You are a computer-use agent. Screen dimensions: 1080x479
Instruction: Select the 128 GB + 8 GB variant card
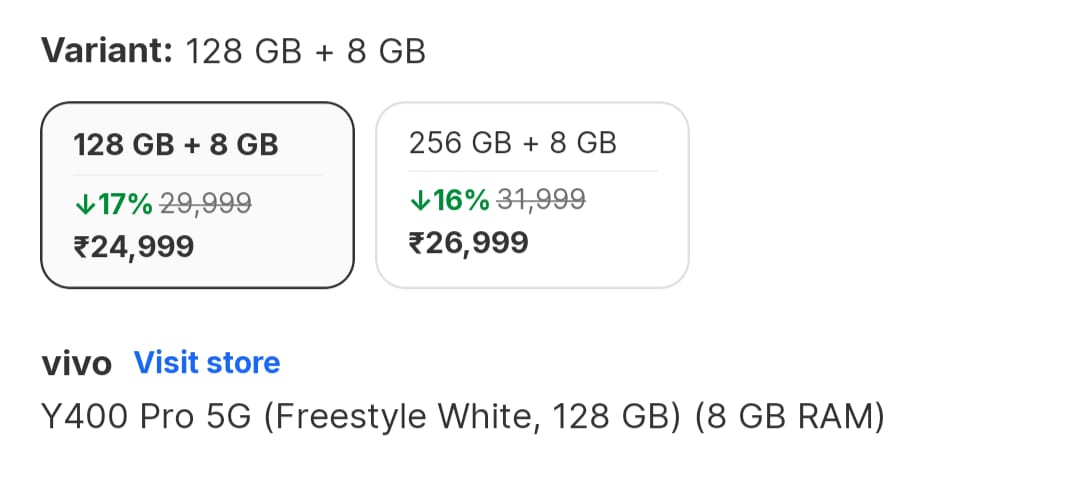197,195
